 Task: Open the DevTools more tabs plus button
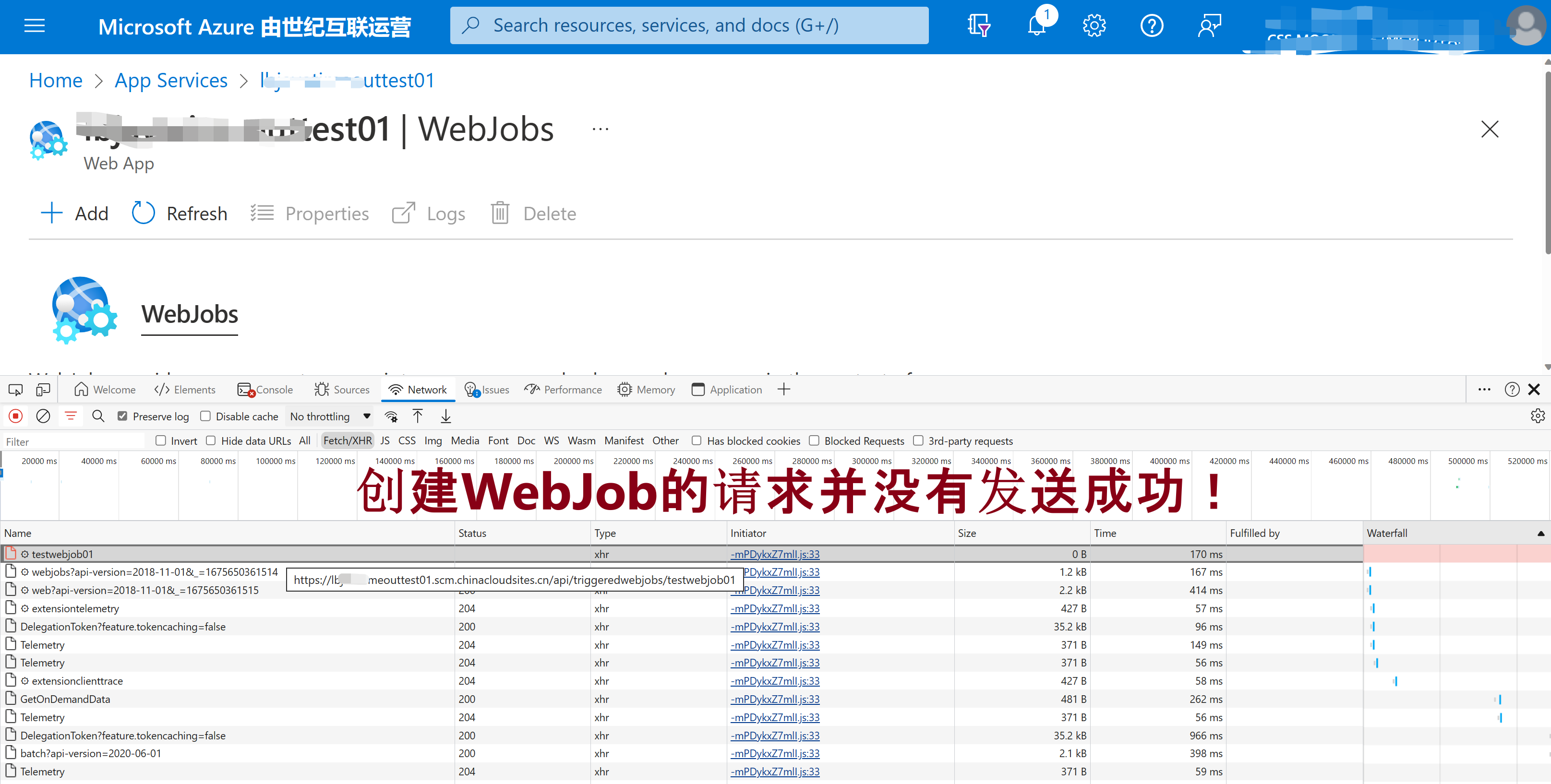[x=783, y=390]
